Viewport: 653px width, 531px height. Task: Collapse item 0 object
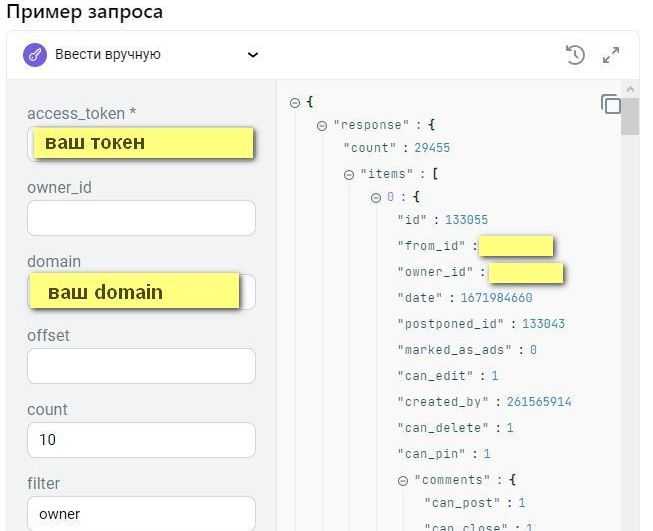[376, 197]
